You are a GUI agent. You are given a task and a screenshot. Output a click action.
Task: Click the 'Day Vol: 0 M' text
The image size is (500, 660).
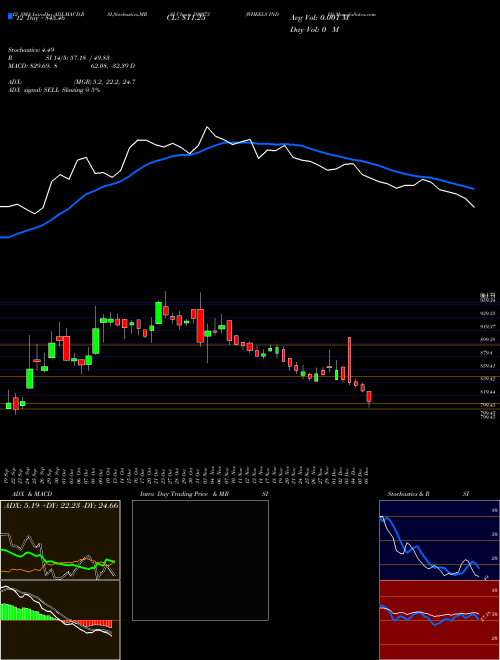(x=314, y=30)
